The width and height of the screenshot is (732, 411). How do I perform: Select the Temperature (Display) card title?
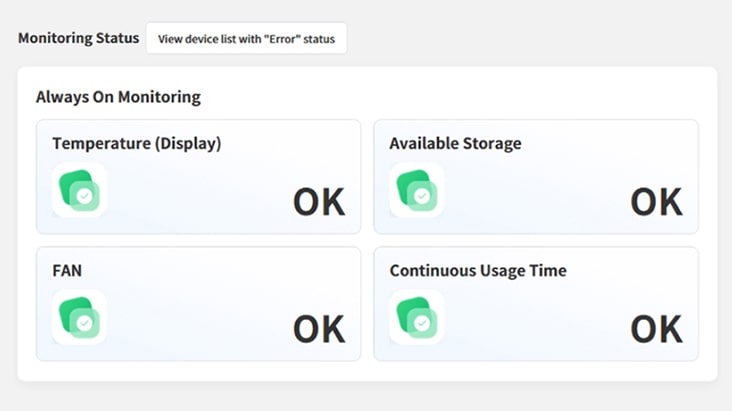(x=136, y=143)
